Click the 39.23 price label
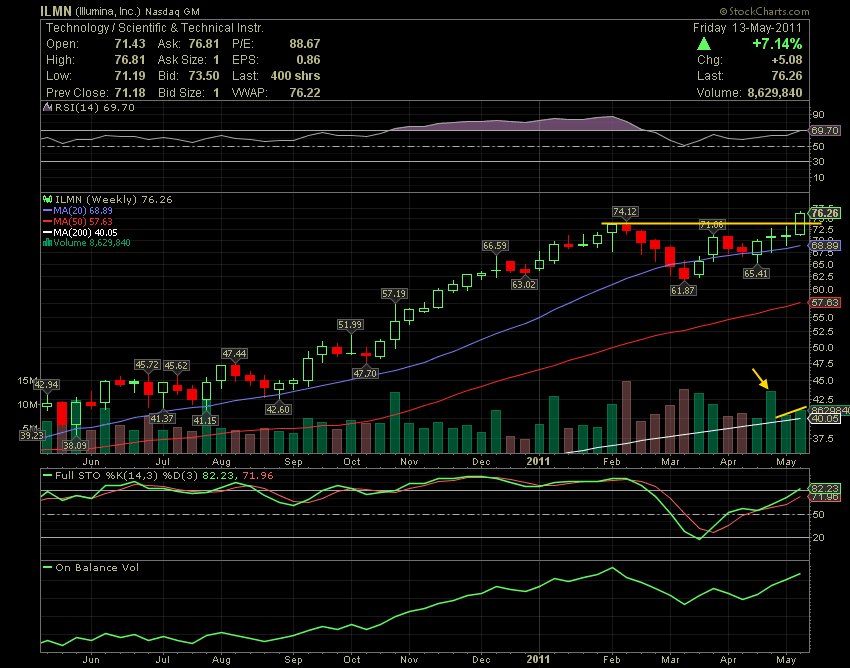 tap(32, 434)
